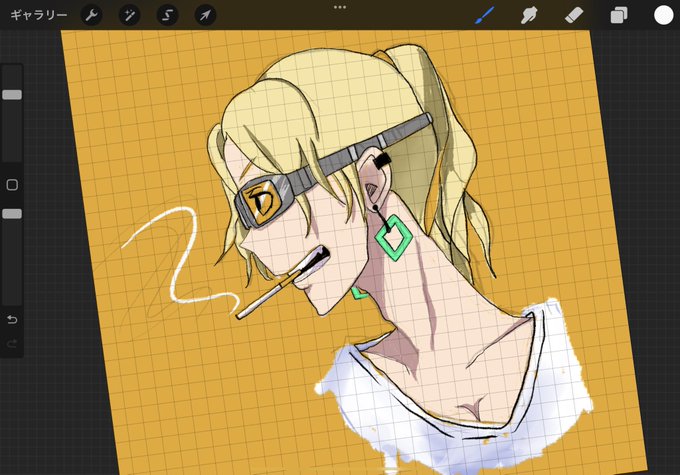Open the Actions wrench menu
Viewport: 680px width, 475px height.
[x=92, y=15]
